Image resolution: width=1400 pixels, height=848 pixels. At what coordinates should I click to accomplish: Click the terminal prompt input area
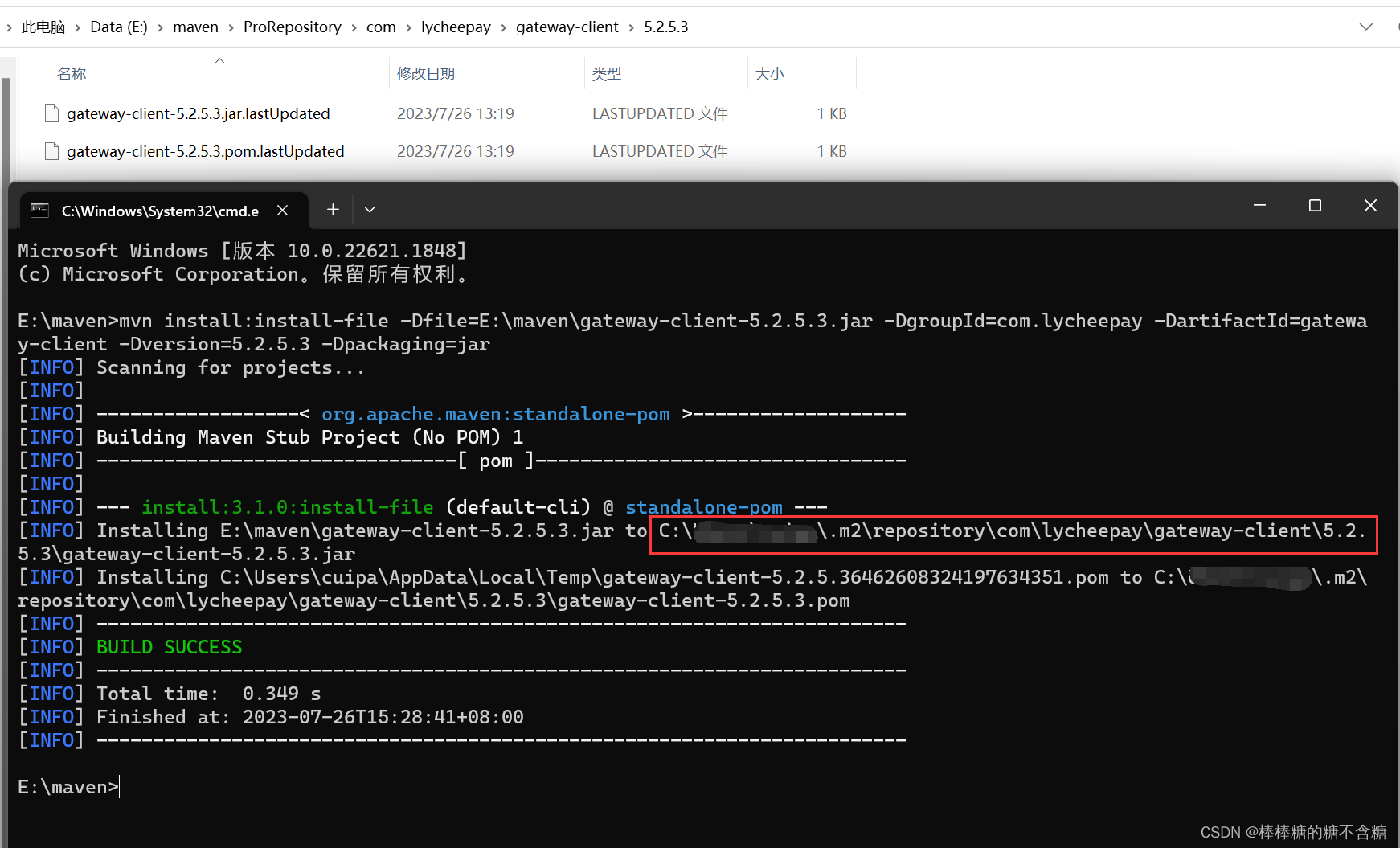119,786
